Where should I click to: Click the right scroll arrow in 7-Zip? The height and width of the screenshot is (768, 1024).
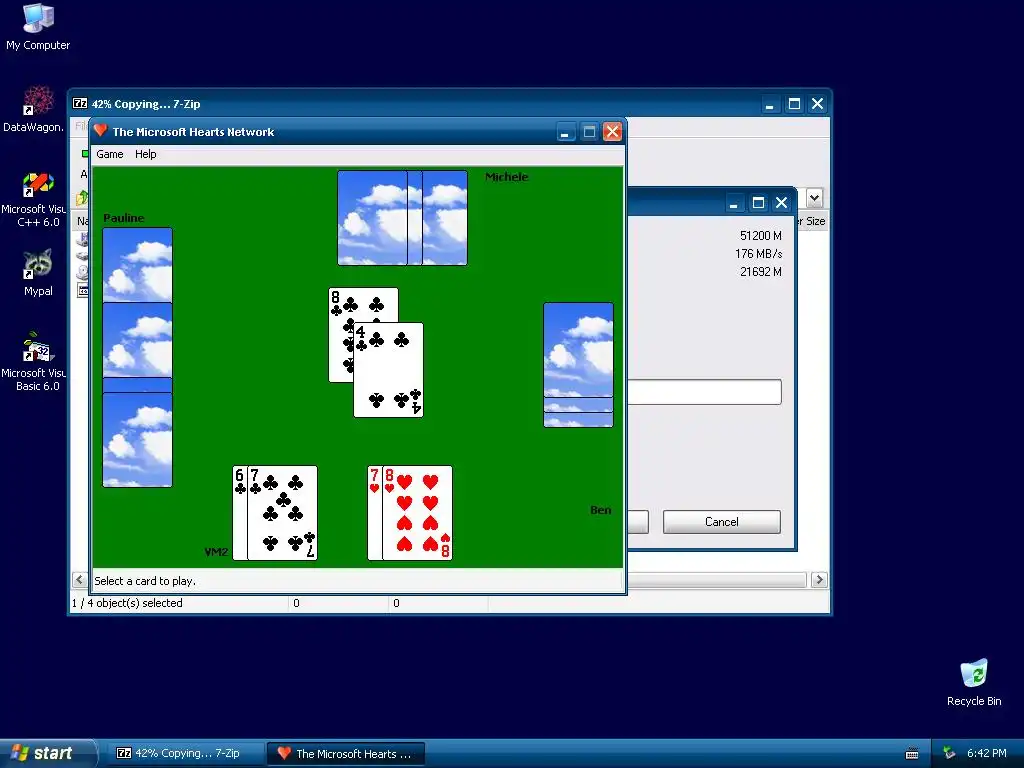pyautogui.click(x=819, y=580)
